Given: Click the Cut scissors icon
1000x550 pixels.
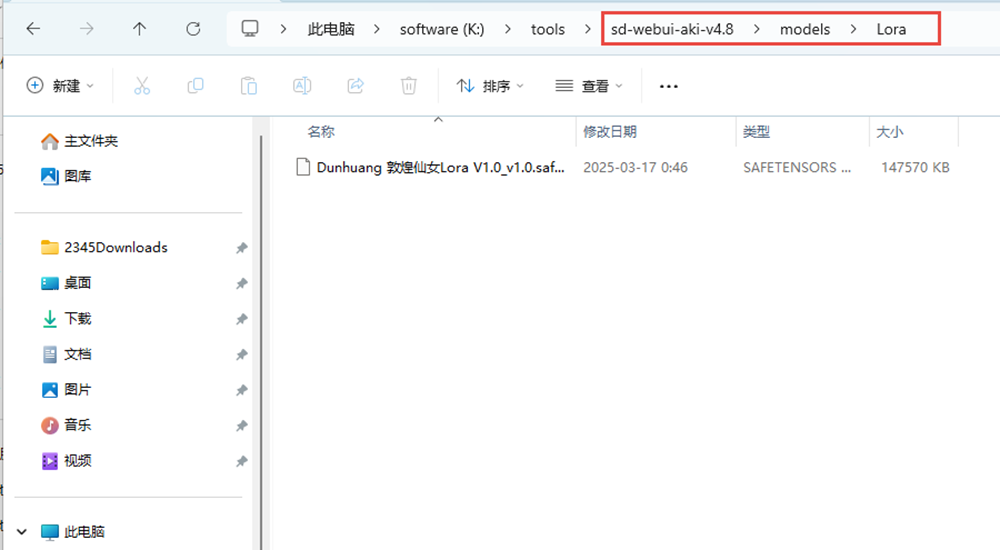Looking at the screenshot, I should click(x=142, y=85).
